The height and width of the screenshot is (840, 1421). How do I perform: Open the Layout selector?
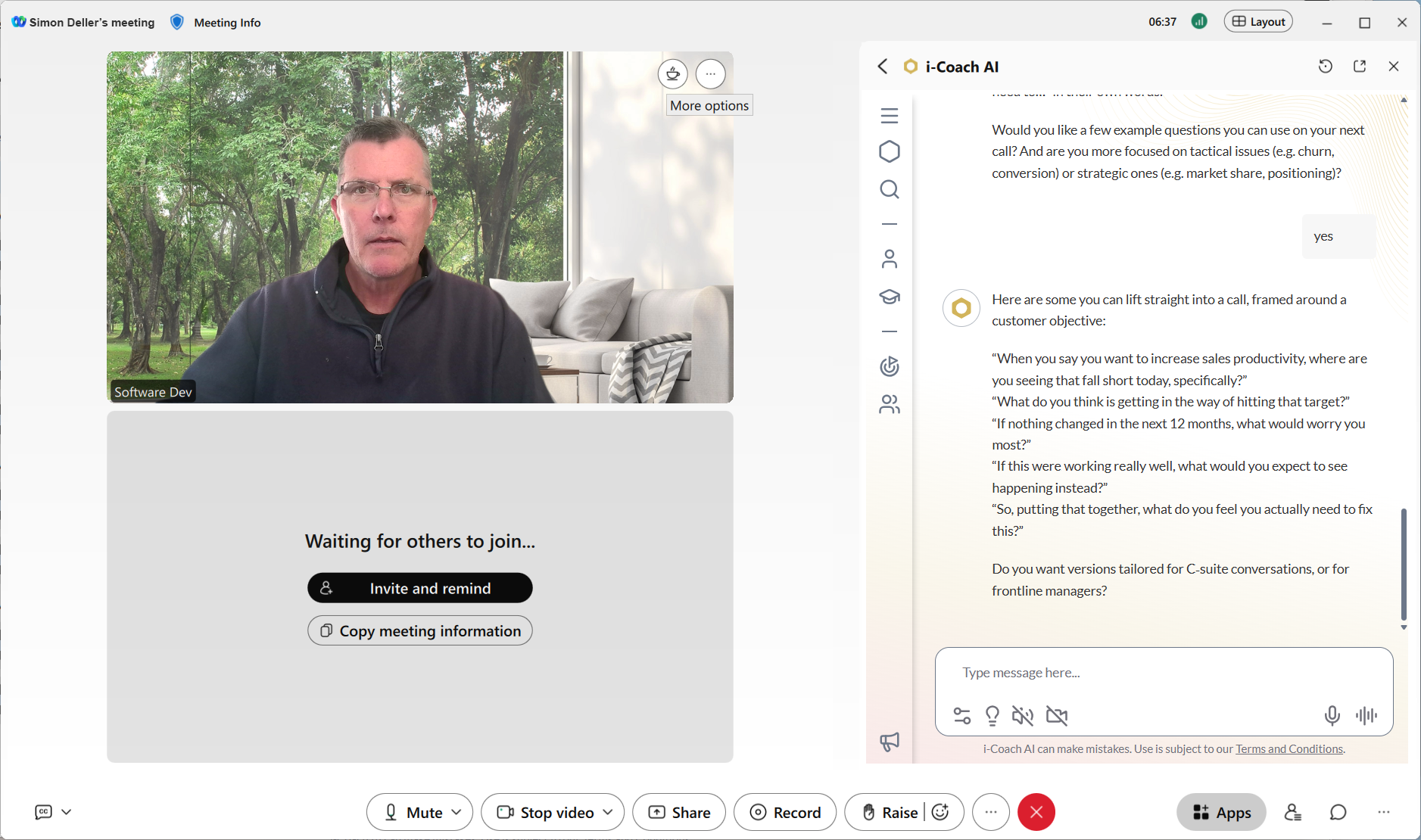(x=1258, y=22)
